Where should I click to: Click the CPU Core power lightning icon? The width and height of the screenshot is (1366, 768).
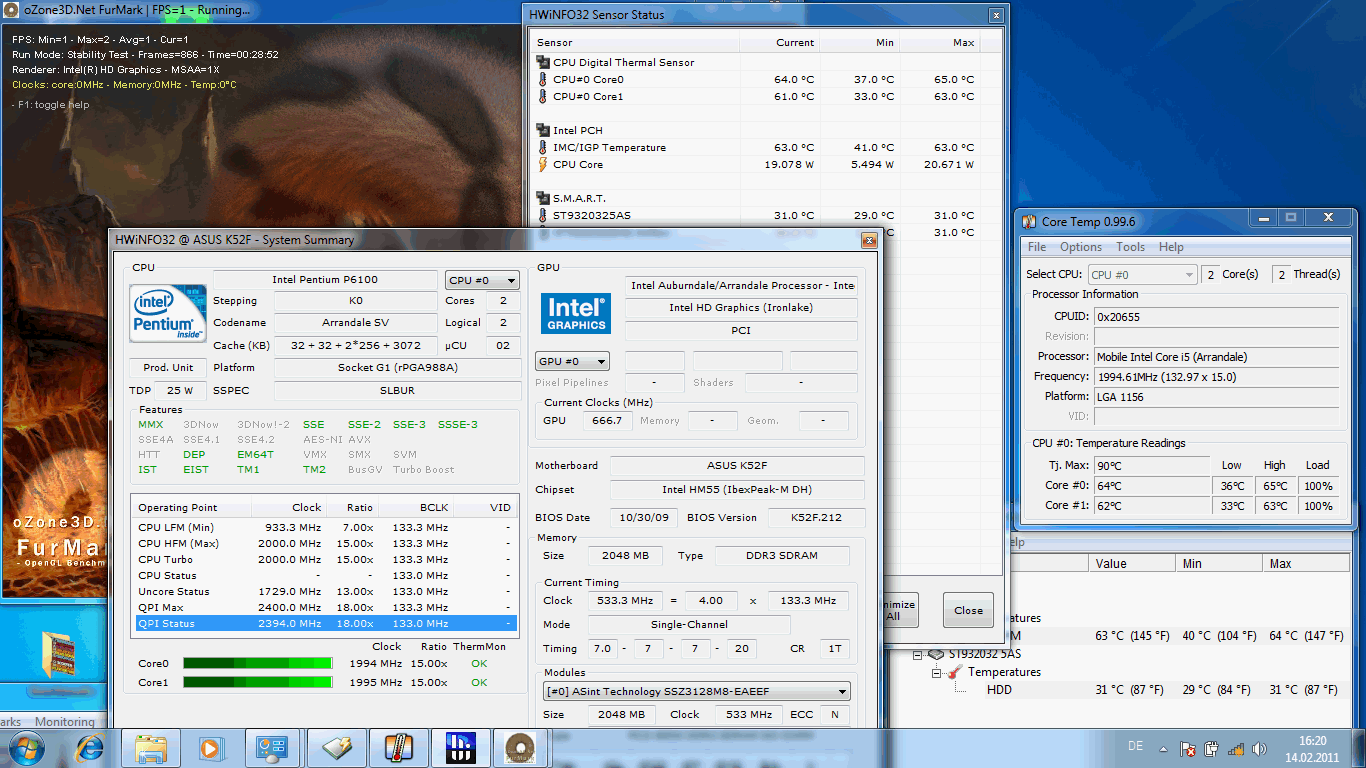click(x=543, y=164)
